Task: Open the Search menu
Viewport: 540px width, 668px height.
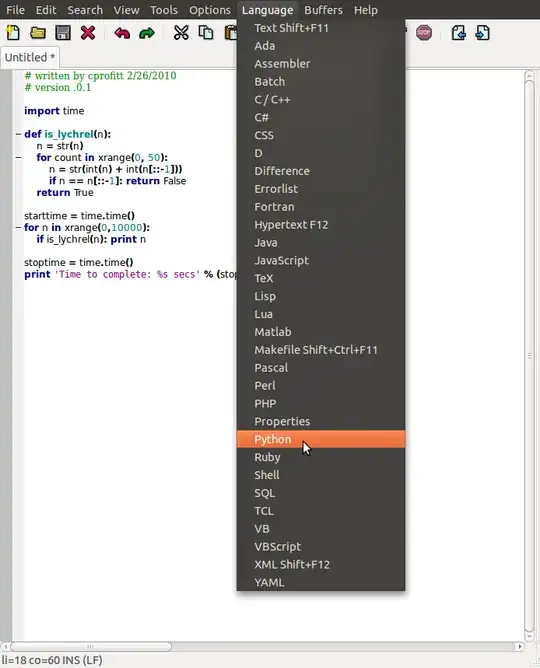Action: [85, 10]
